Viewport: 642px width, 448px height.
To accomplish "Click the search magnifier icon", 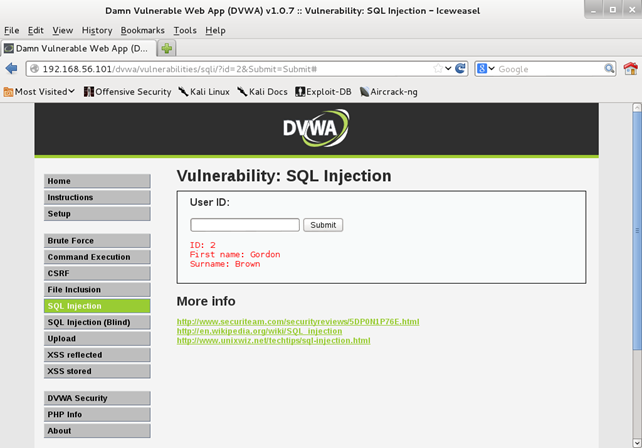I will click(609, 69).
